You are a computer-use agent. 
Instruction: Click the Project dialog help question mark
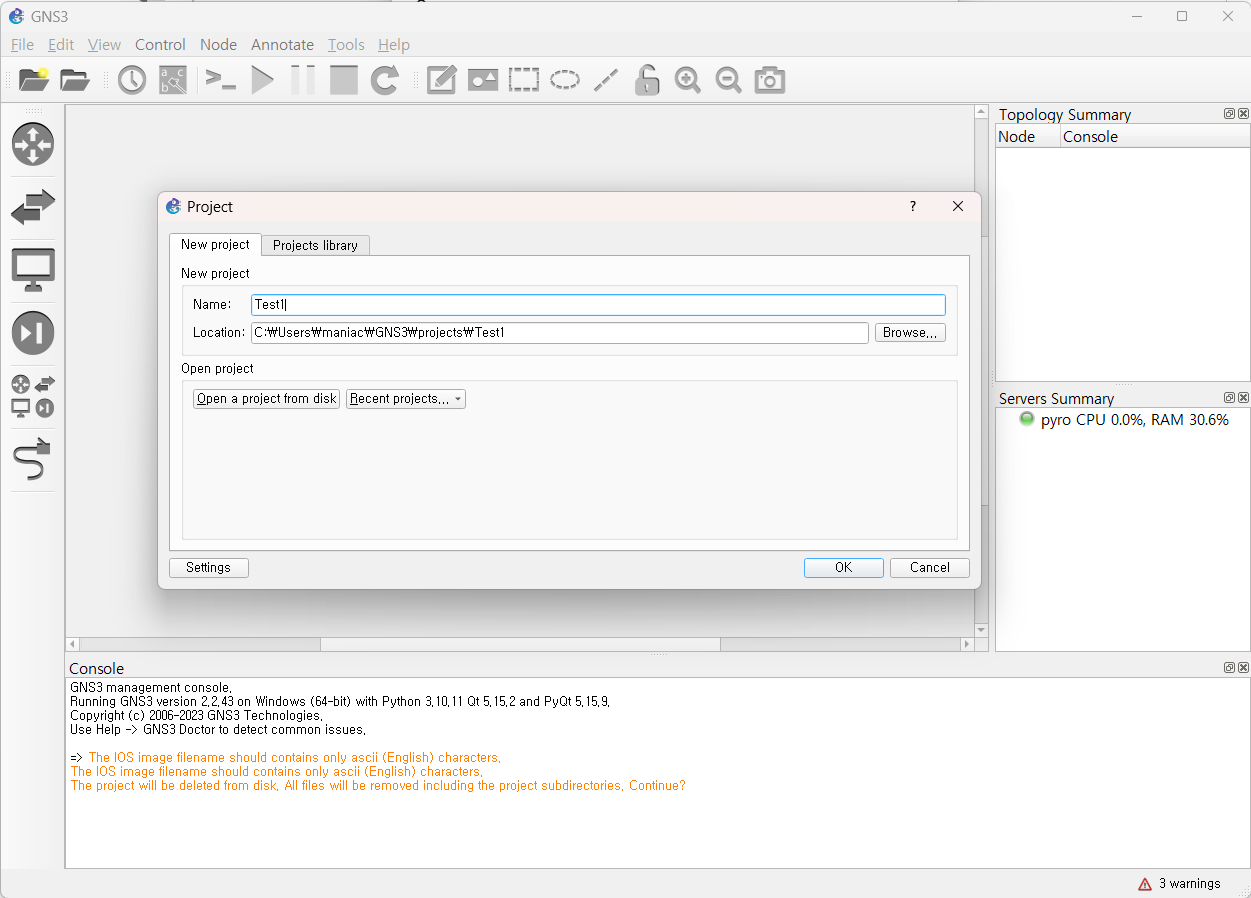point(912,206)
